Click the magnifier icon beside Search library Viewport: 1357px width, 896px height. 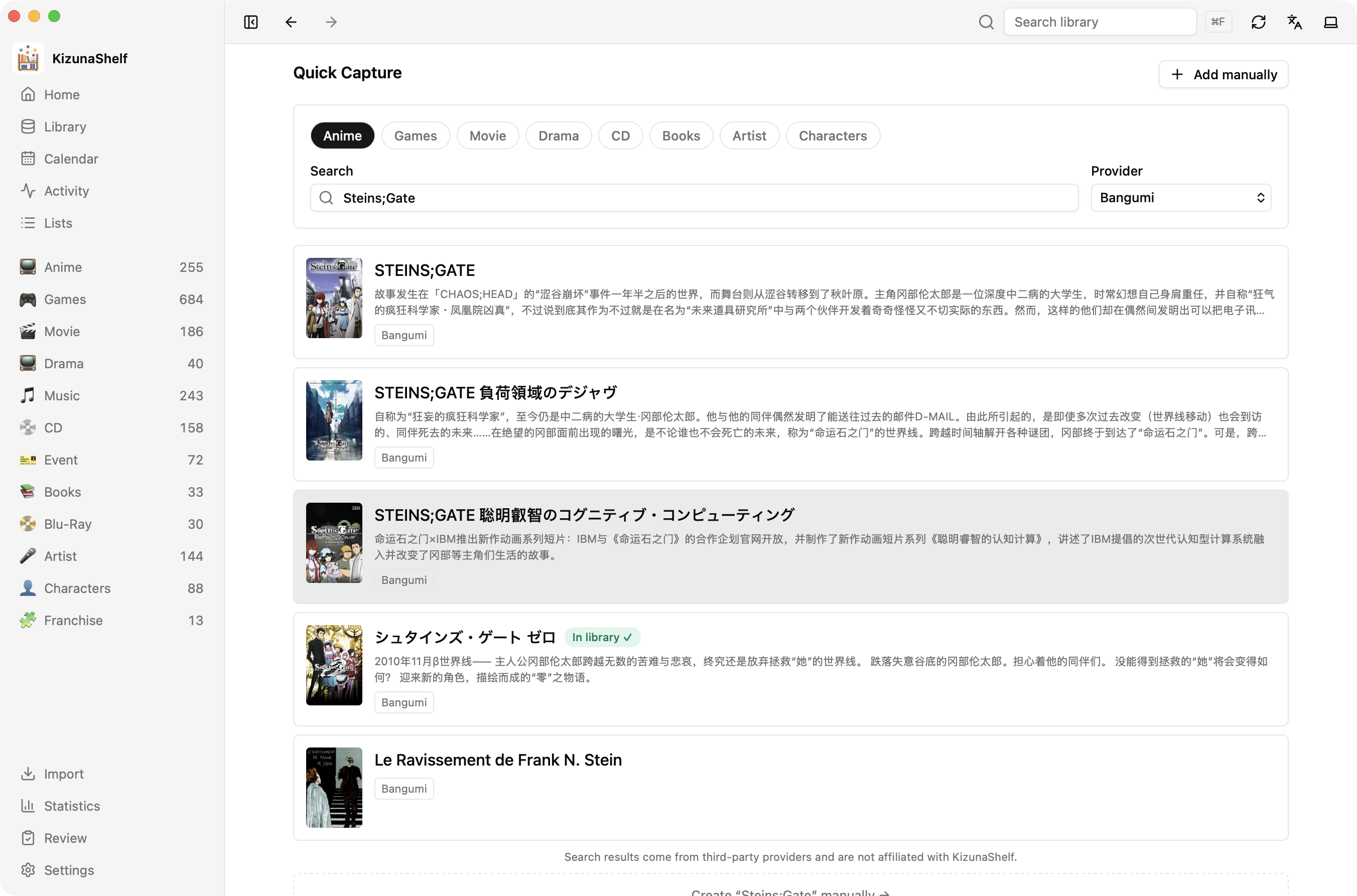coord(986,22)
